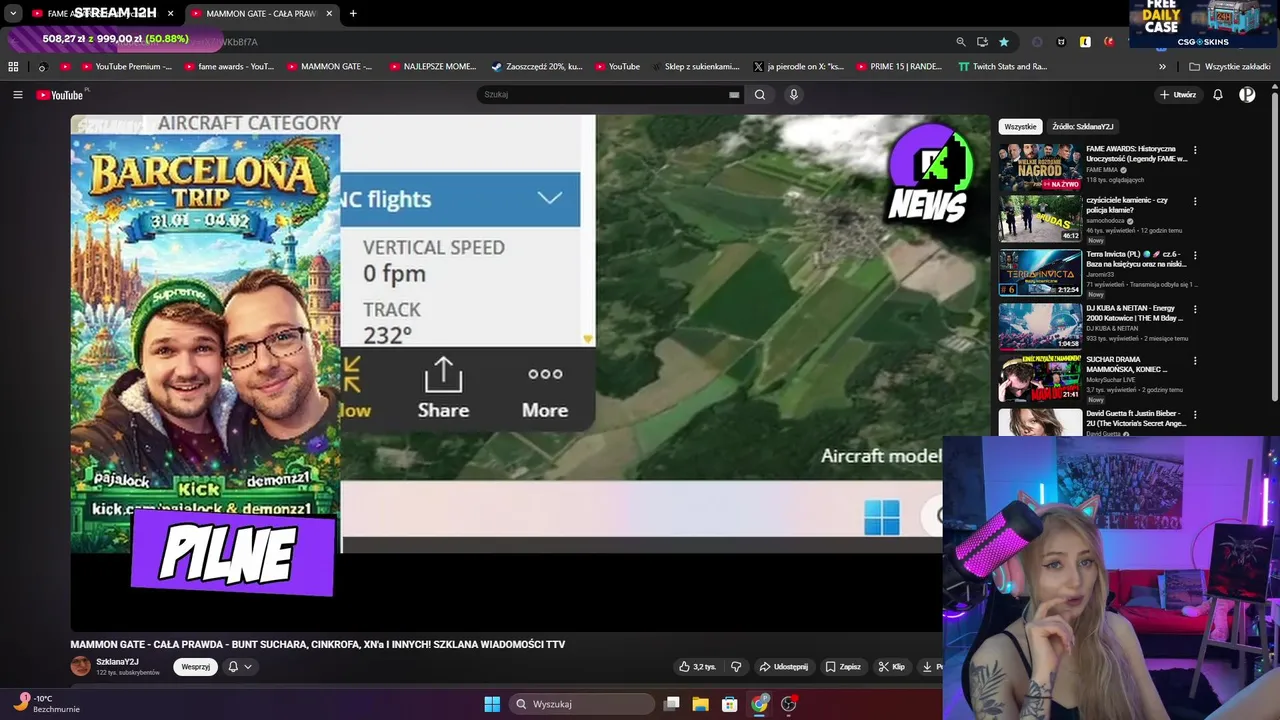Open the on-screen keyboard icon in search box
The image size is (1280, 720).
[x=734, y=95]
